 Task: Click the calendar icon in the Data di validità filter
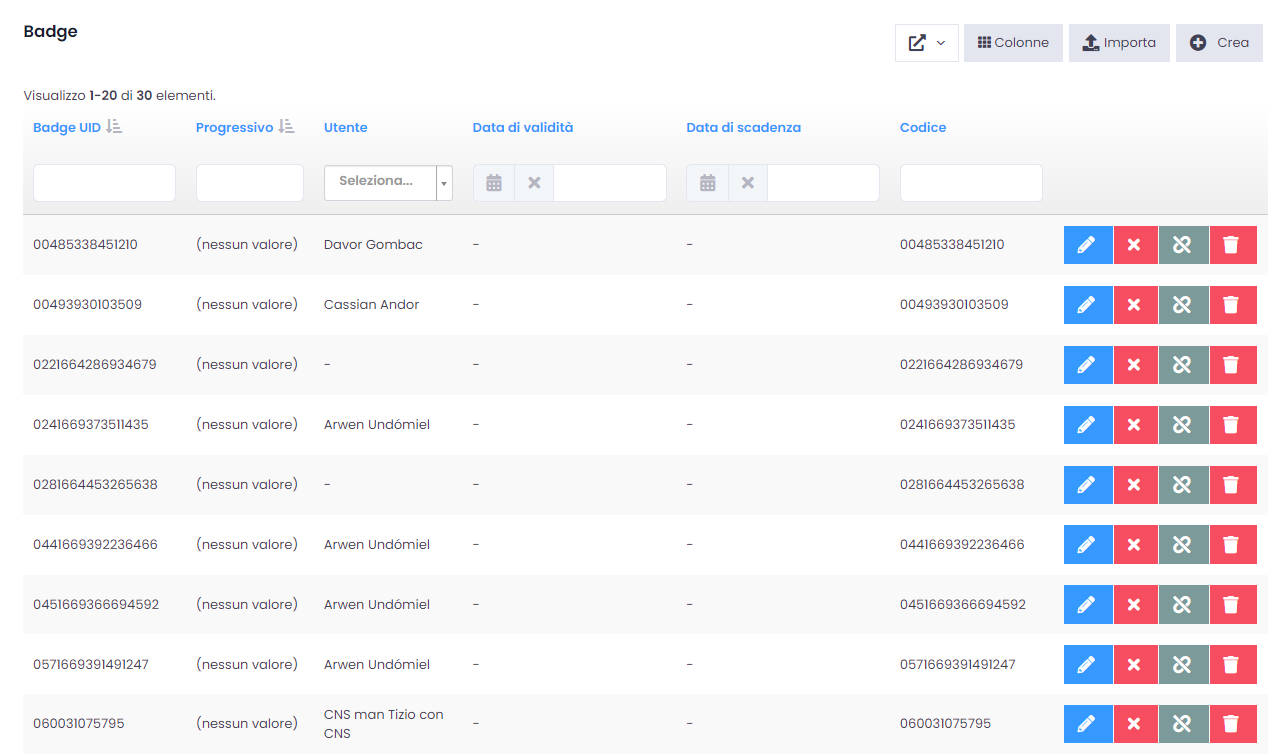click(x=494, y=183)
